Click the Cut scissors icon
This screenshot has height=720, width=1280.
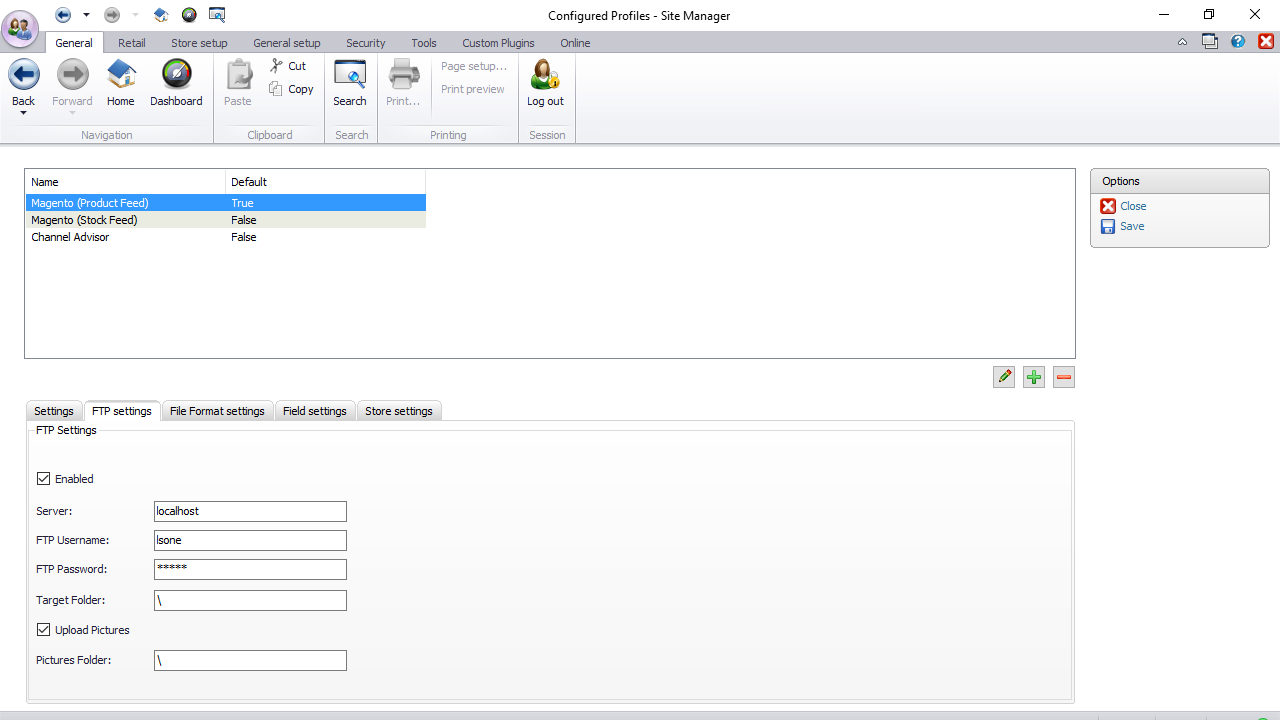(x=277, y=66)
